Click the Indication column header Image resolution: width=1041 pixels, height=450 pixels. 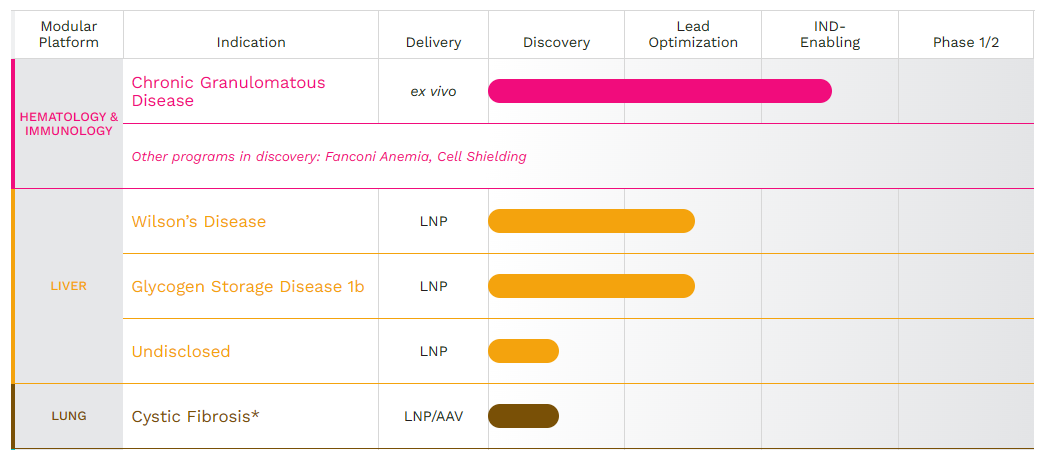(251, 42)
